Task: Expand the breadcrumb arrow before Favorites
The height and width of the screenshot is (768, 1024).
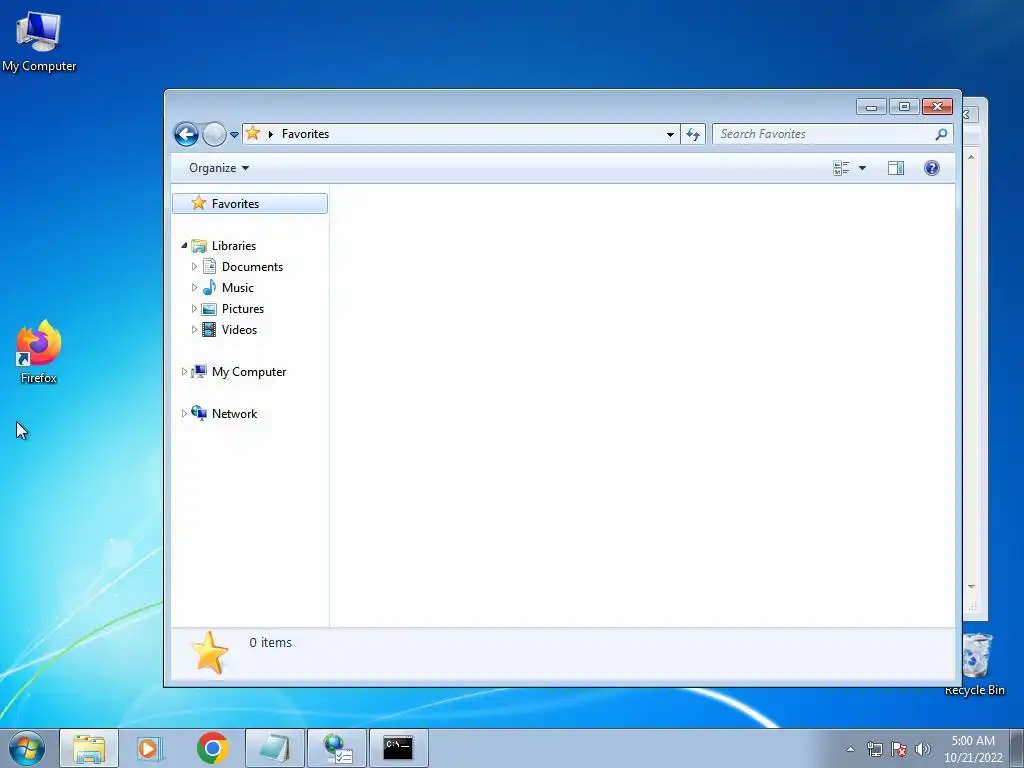Action: tap(270, 135)
